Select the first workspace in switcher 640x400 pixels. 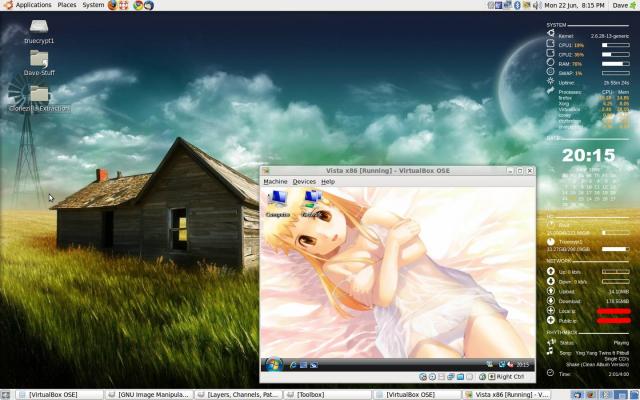click(577, 395)
